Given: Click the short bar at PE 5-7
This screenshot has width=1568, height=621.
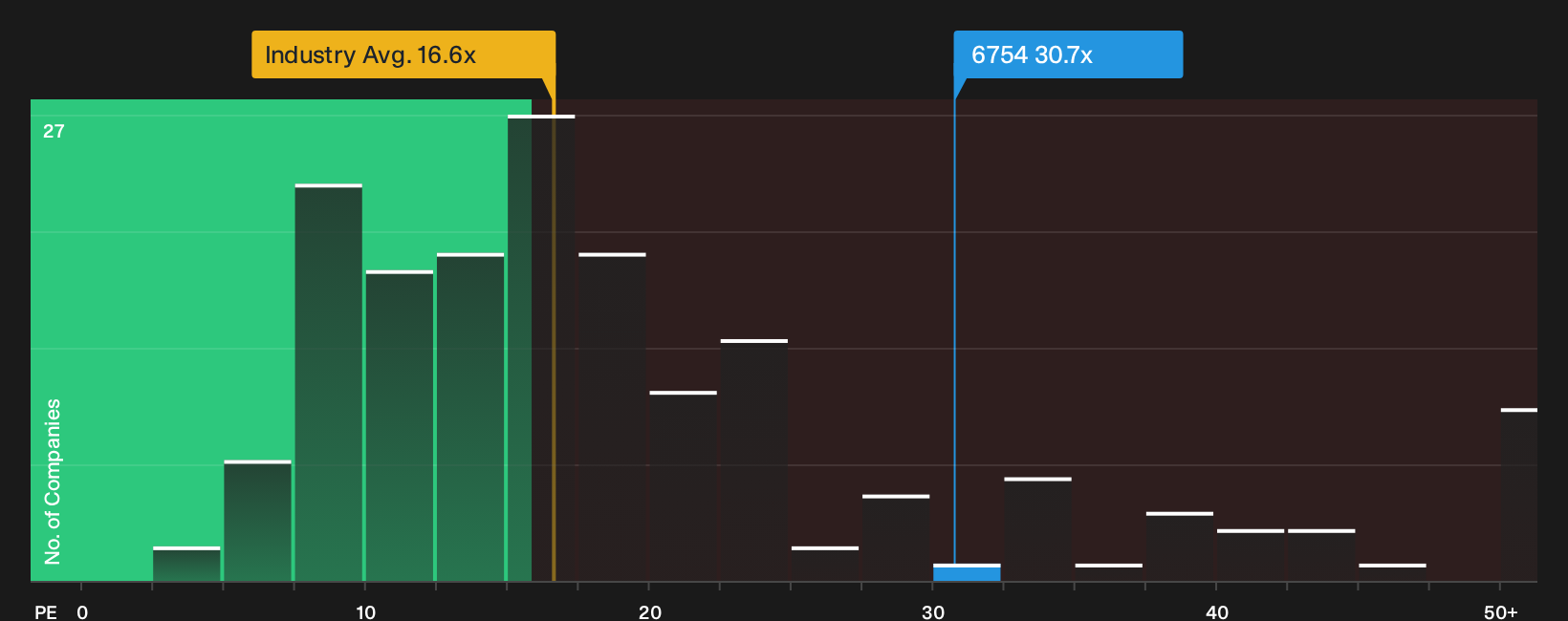Looking at the screenshot, I should coord(258,521).
